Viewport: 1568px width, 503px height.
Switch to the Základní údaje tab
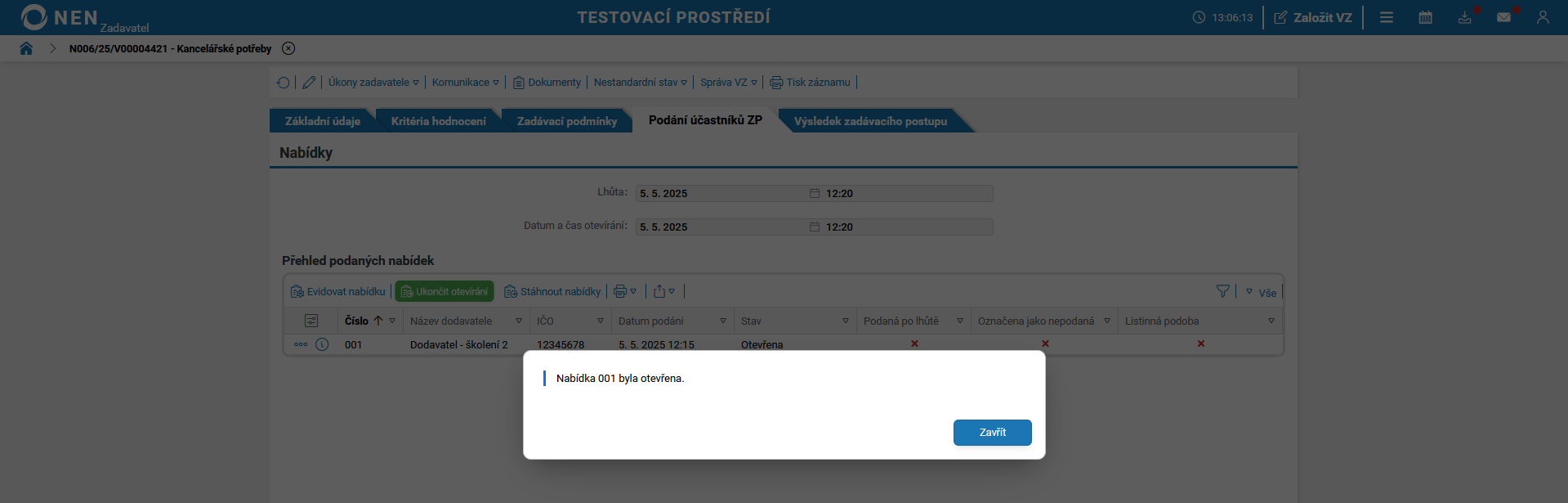pos(322,121)
